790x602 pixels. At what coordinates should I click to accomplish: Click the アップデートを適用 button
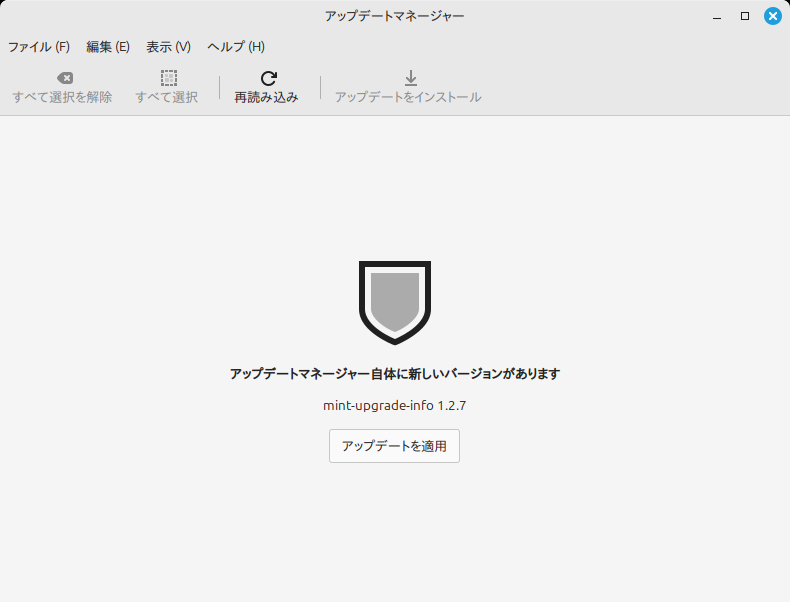(394, 446)
